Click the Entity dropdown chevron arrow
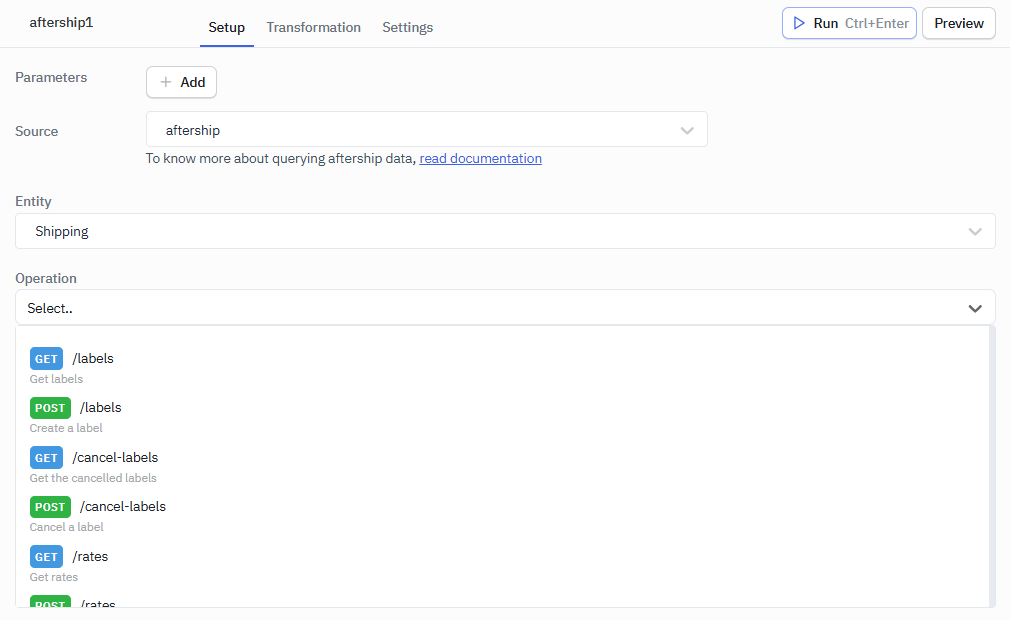The width and height of the screenshot is (1010, 620). (x=975, y=232)
